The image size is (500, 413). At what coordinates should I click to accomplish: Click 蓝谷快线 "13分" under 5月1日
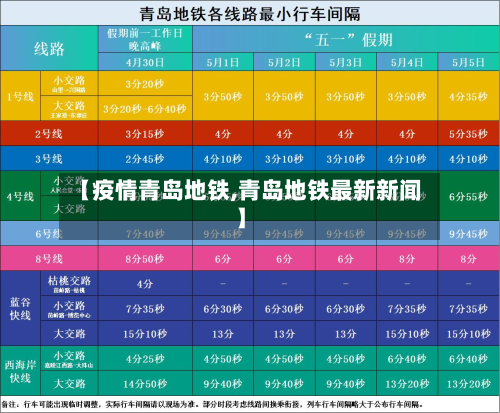[x=223, y=333]
